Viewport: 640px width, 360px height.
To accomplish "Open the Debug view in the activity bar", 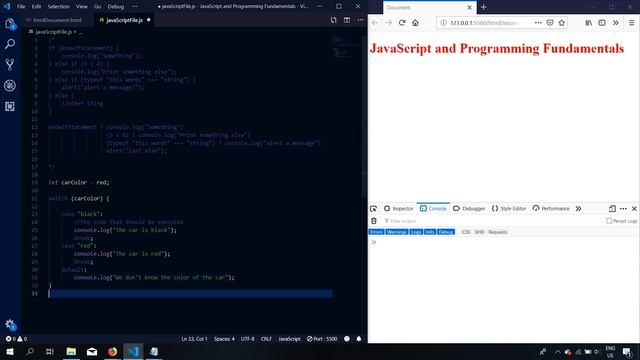I will tap(10, 85).
